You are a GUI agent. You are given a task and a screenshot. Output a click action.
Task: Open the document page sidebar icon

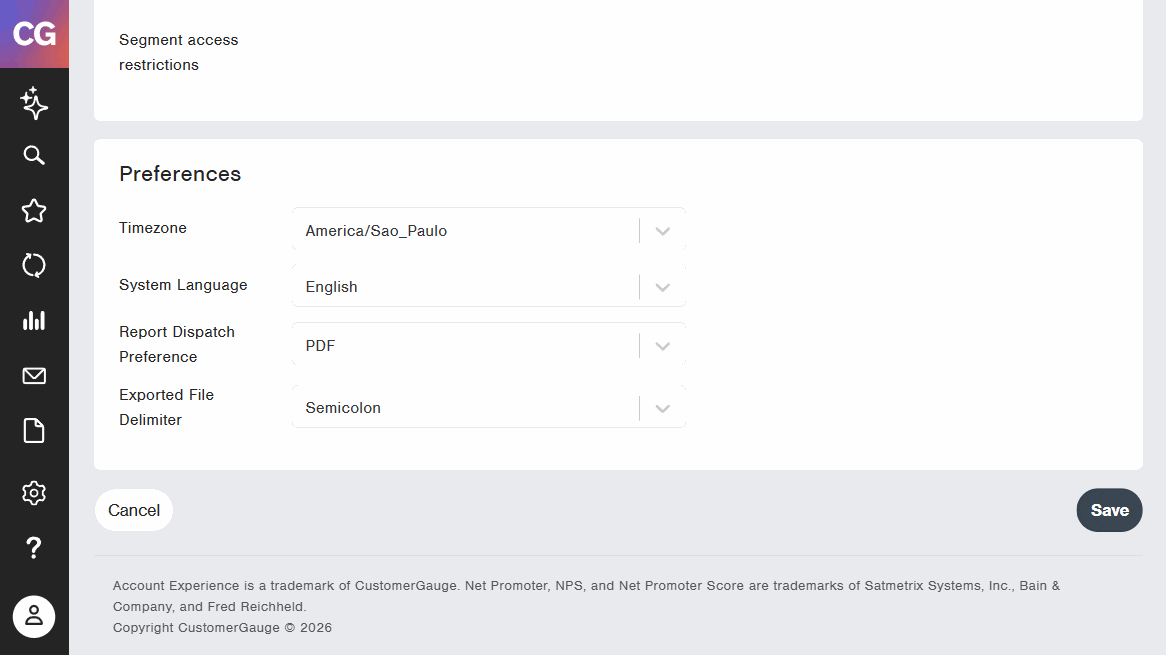point(34,431)
